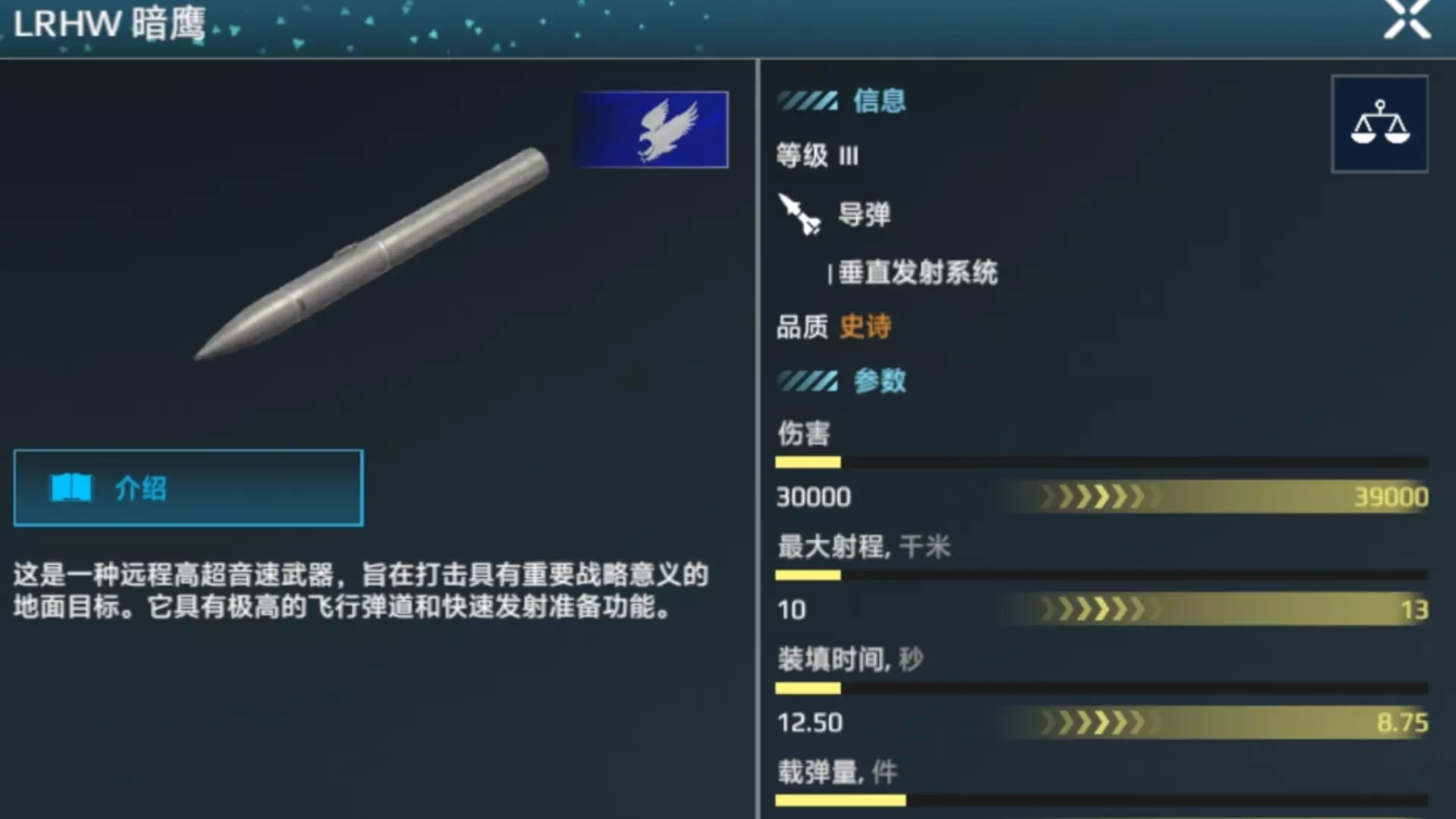The image size is (1456, 819).
Task: Close the LRHW 暗鹰 info panel
Action: [x=1407, y=20]
